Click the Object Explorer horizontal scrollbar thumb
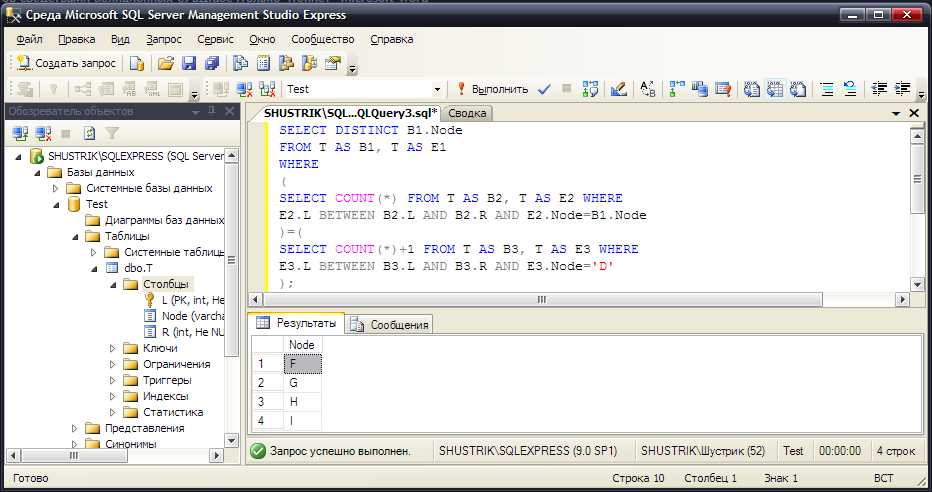Screen dimensions: 932x492 pyautogui.click(x=74, y=456)
